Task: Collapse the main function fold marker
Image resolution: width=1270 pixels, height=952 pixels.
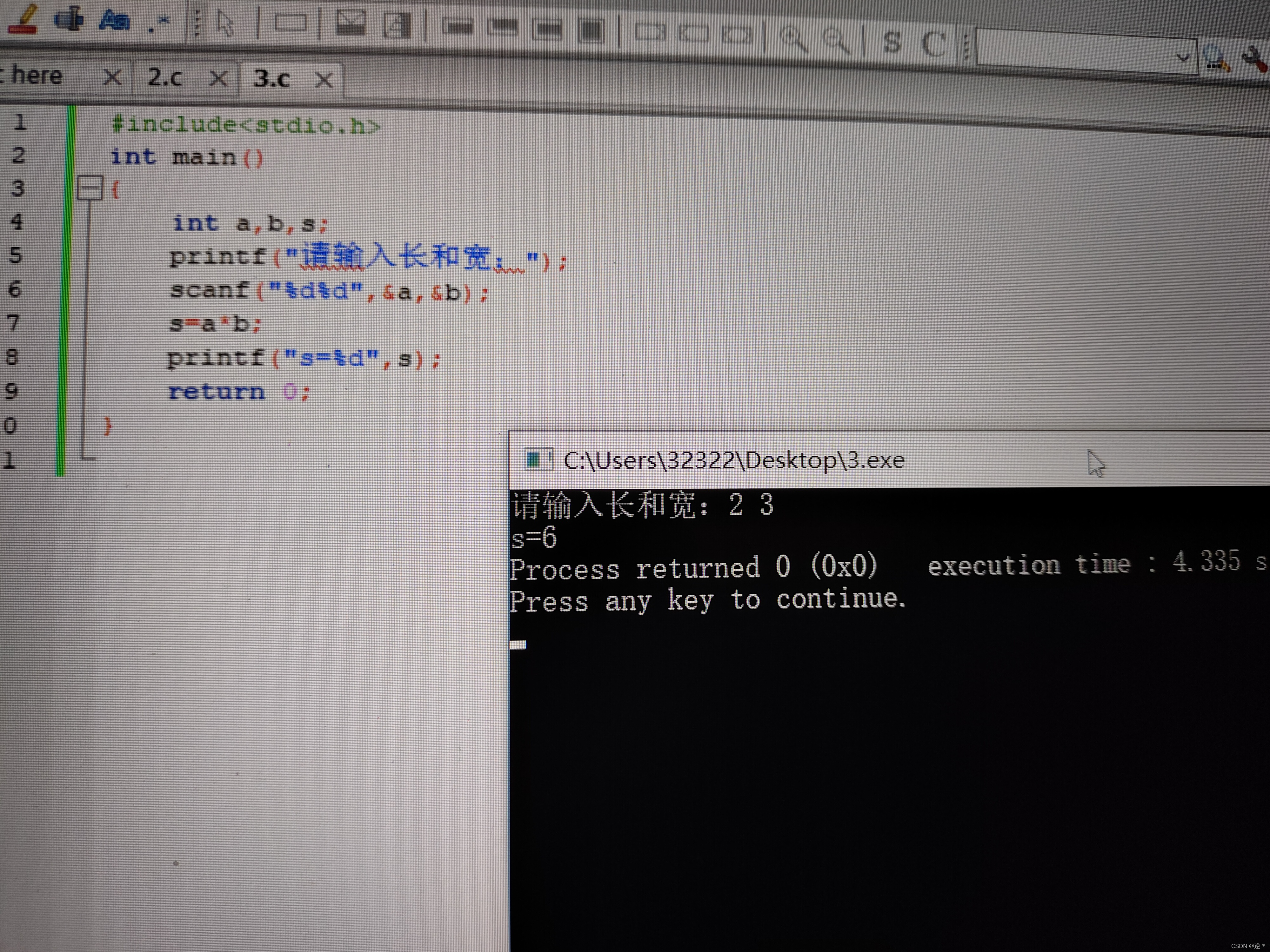Action: coord(90,188)
